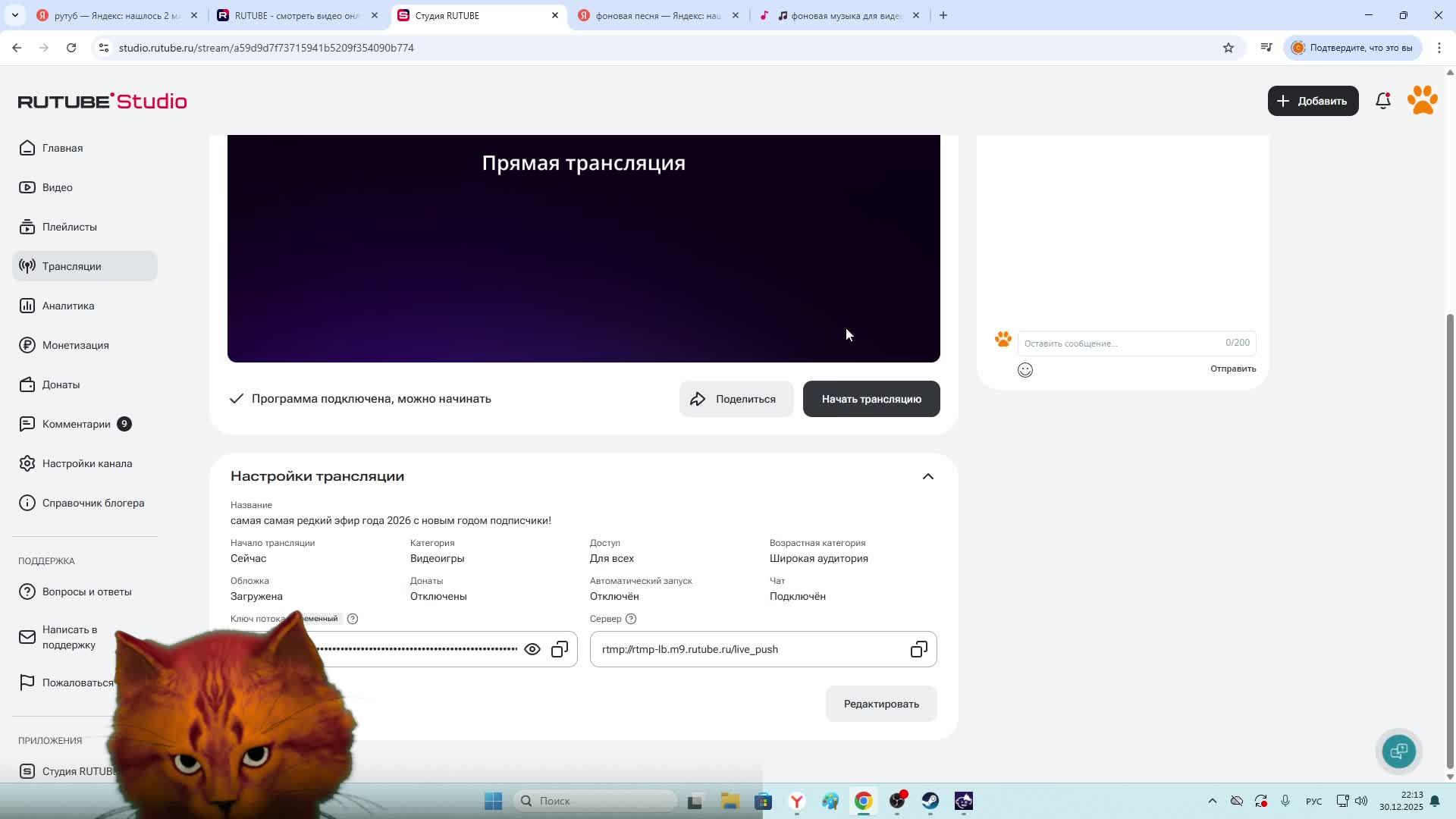This screenshot has height=819, width=1456.
Task: Open browser tab search dropdown
Action: click(x=14, y=15)
